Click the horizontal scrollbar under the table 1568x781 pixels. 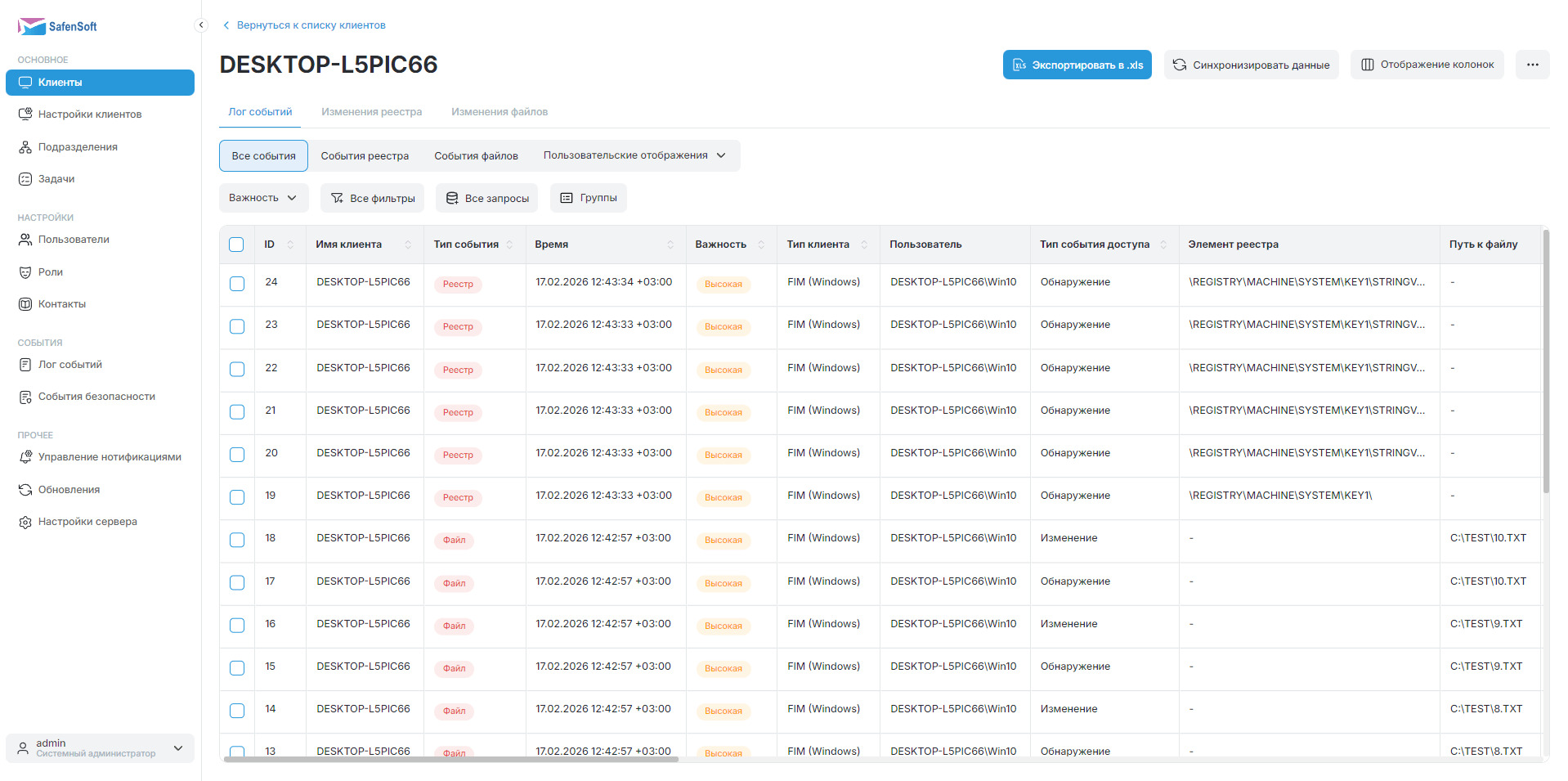point(451,759)
